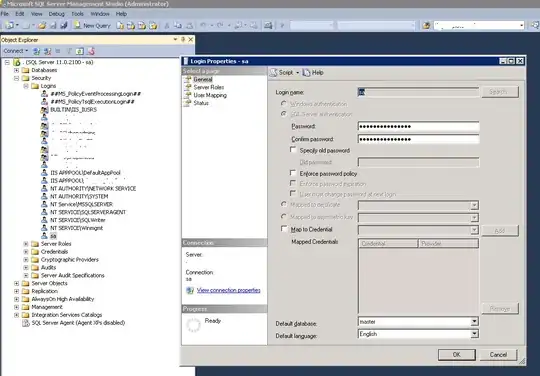Click the Help icon in Login Properties
Viewport: 540px width, 376px height.
coord(306,73)
